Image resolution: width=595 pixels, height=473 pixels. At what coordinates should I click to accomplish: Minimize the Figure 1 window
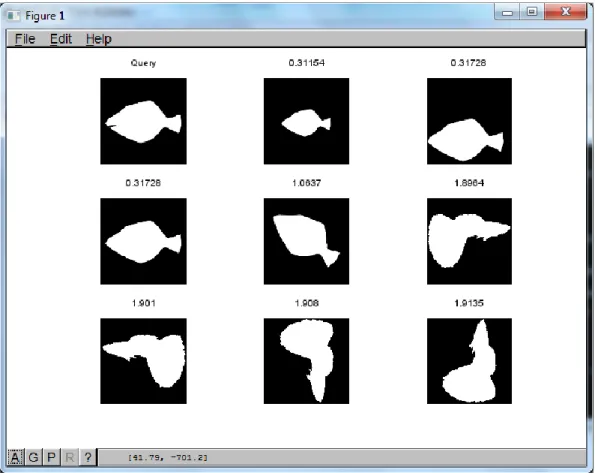click(x=507, y=12)
